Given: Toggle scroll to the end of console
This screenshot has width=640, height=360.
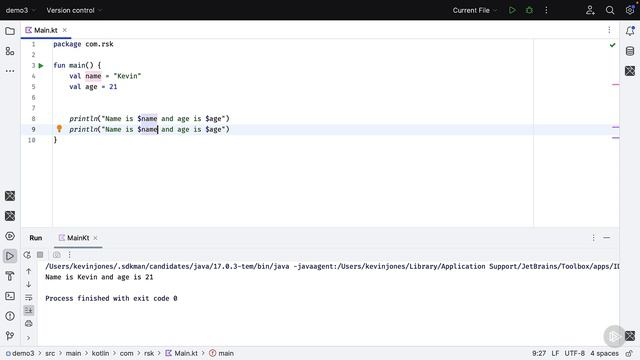Looking at the screenshot, I should pos(29,311).
